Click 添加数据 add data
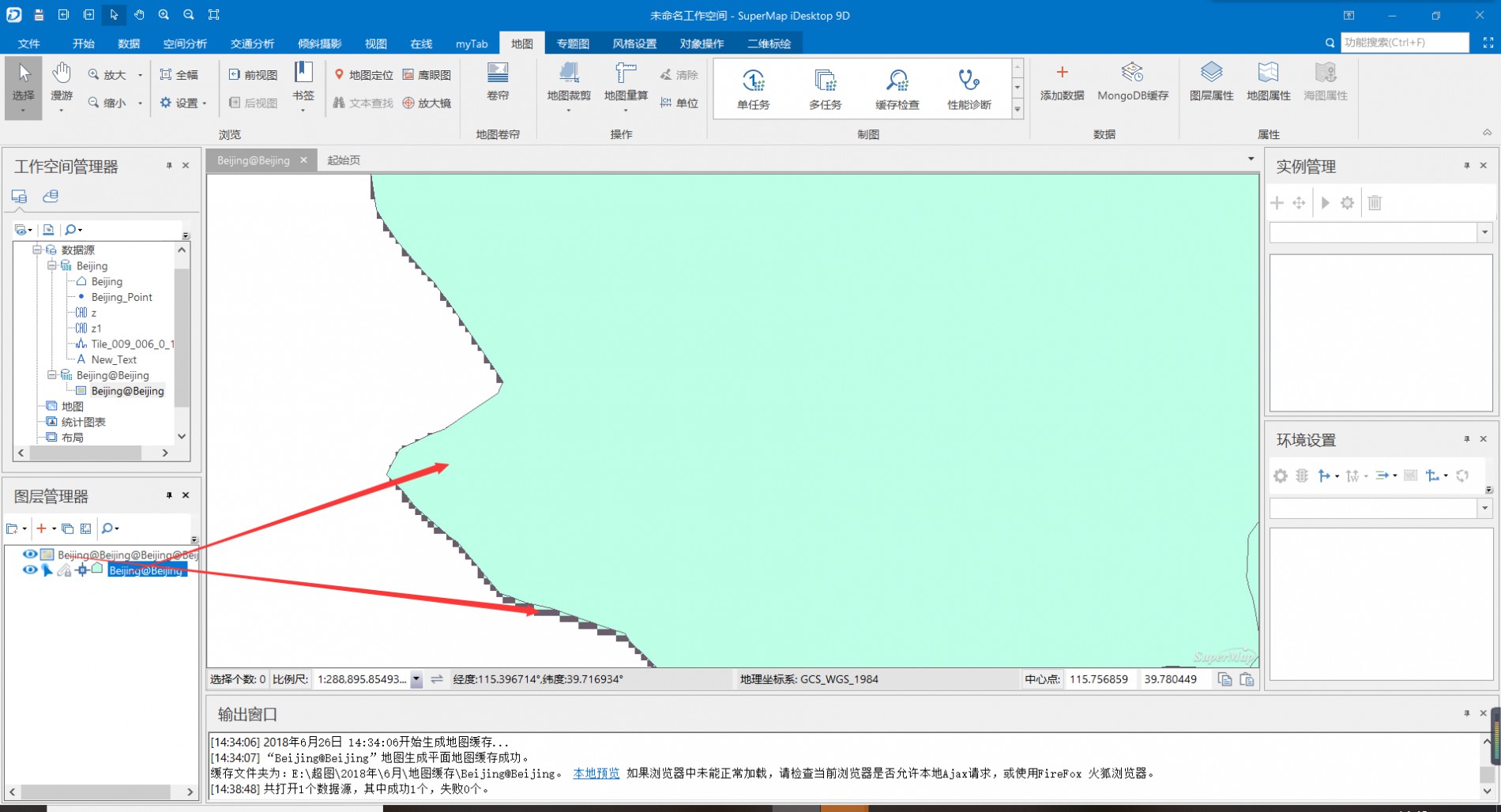 (x=1062, y=83)
